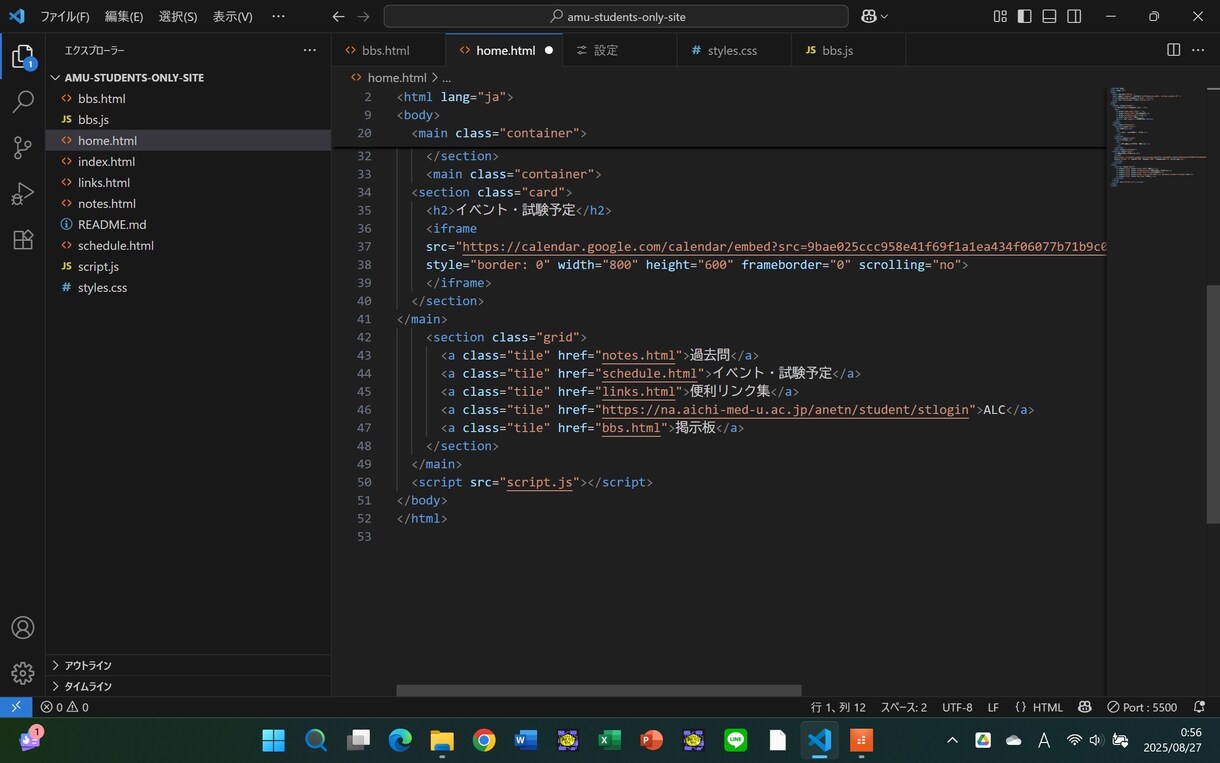
Task: Click the vertical editor scrollbar thumb
Action: click(1213, 403)
